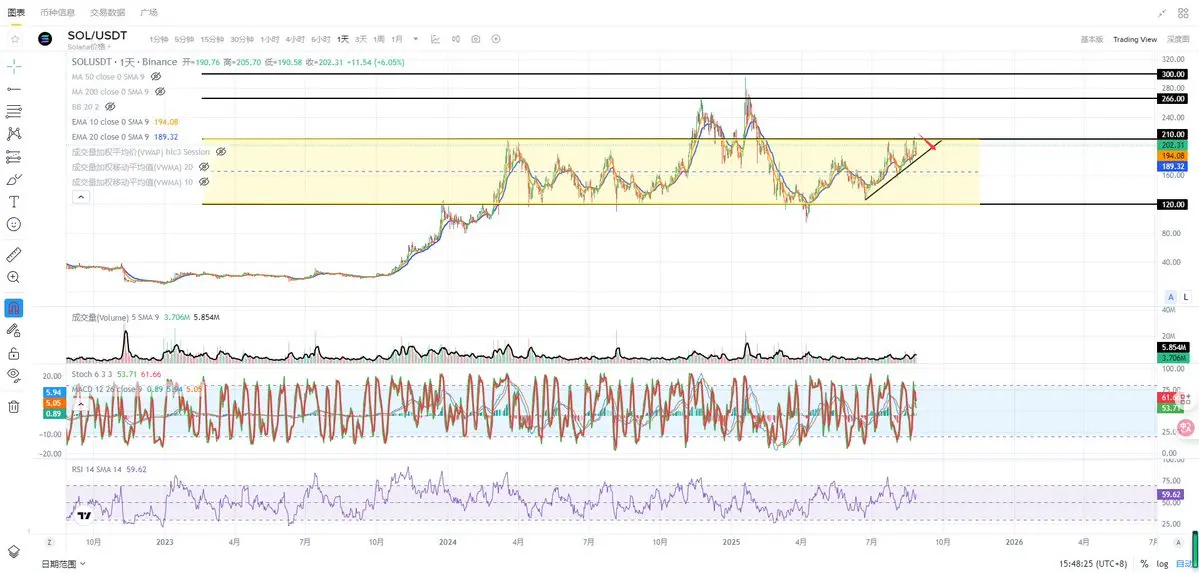The width and height of the screenshot is (1199, 573).
Task: Unhide the VWMA 20 indicator
Action: click(x=204, y=166)
